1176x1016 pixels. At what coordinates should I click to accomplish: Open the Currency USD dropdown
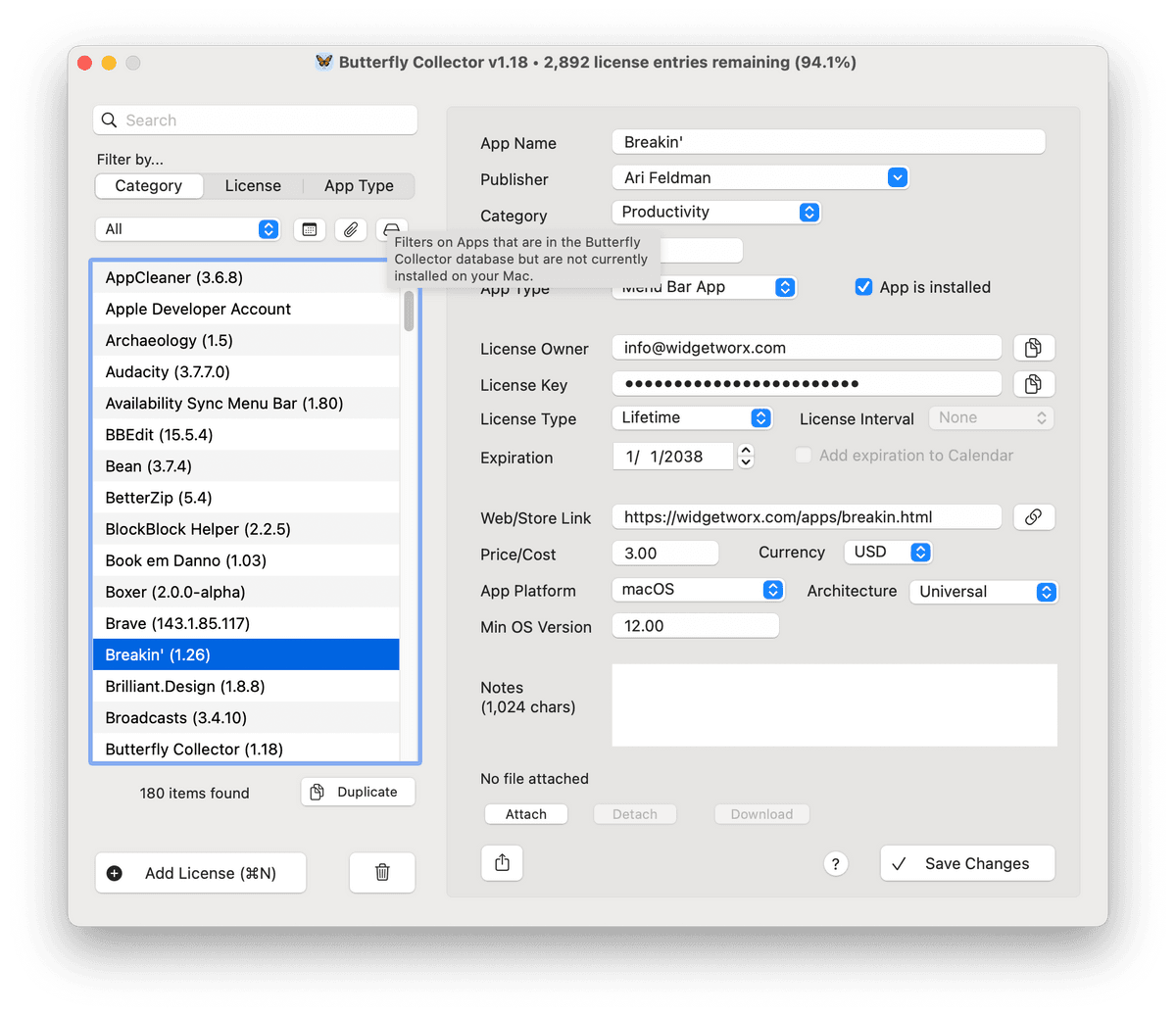(919, 553)
